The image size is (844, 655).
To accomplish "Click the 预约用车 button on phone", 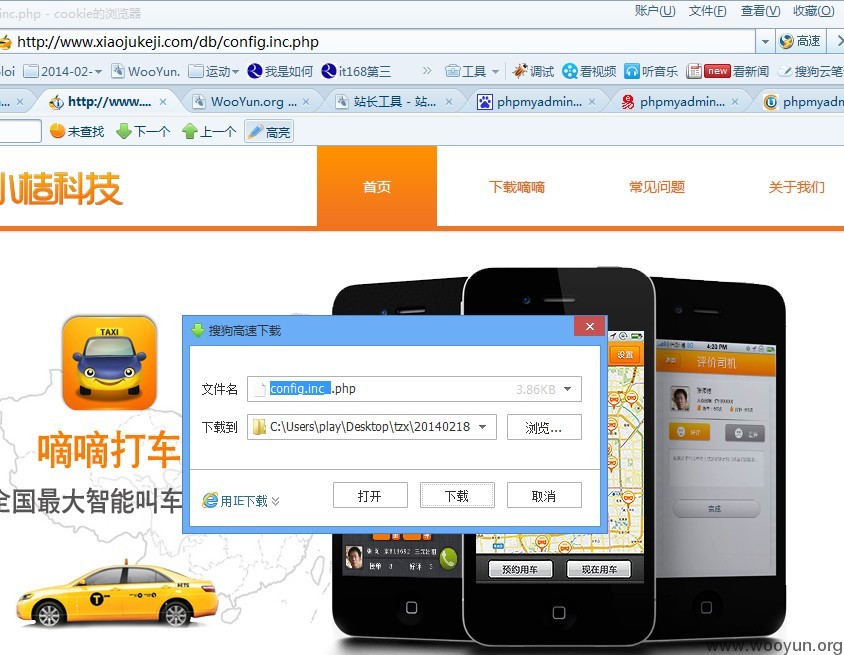I will 520,569.
